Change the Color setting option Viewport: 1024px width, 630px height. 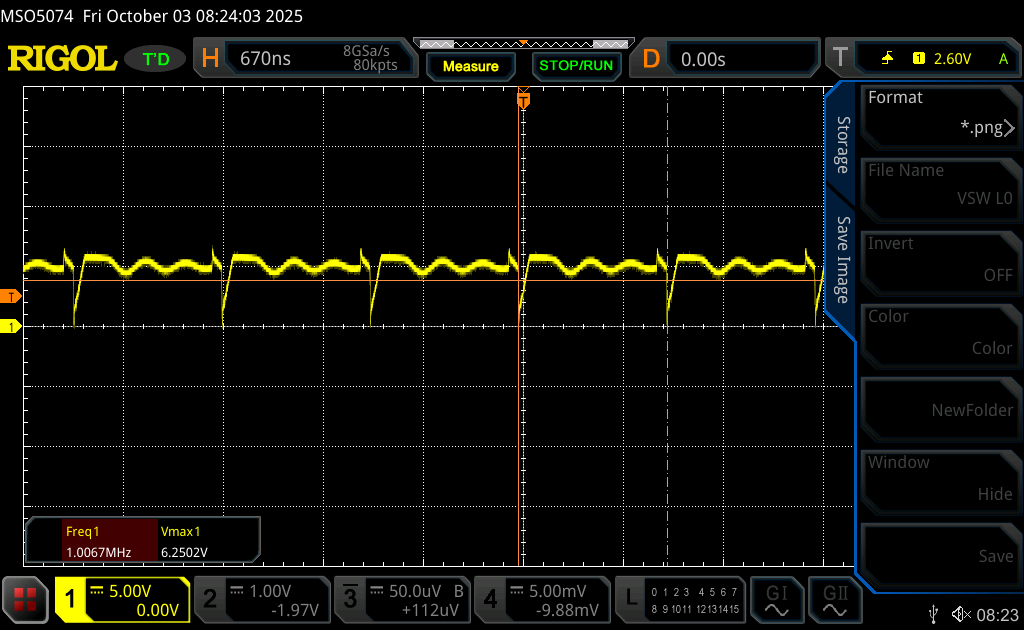click(x=940, y=336)
